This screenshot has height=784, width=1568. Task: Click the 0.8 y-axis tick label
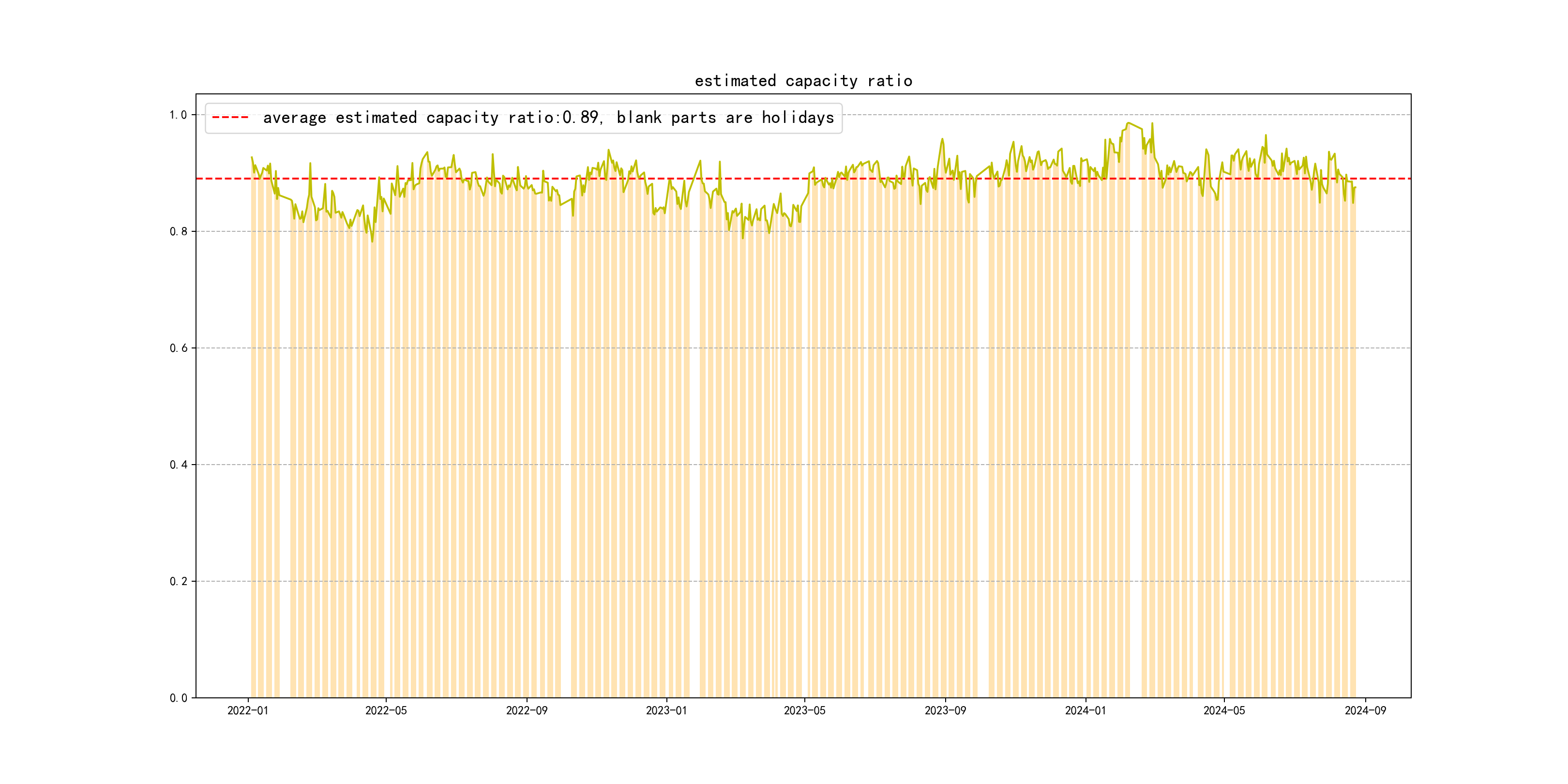[178, 231]
